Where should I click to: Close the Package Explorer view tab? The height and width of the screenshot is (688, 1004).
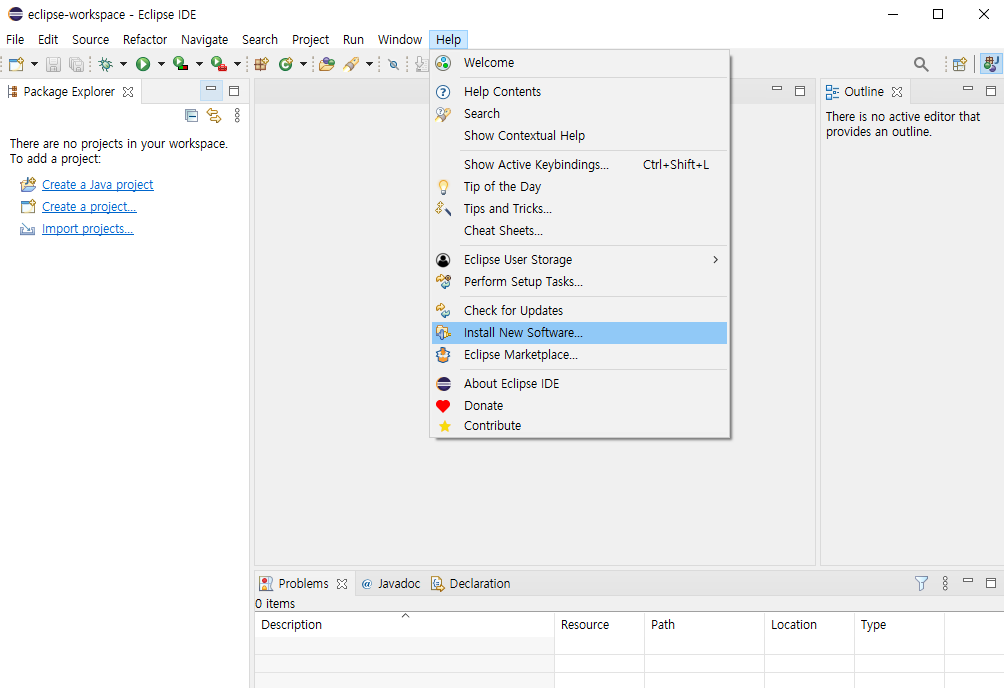pos(128,92)
